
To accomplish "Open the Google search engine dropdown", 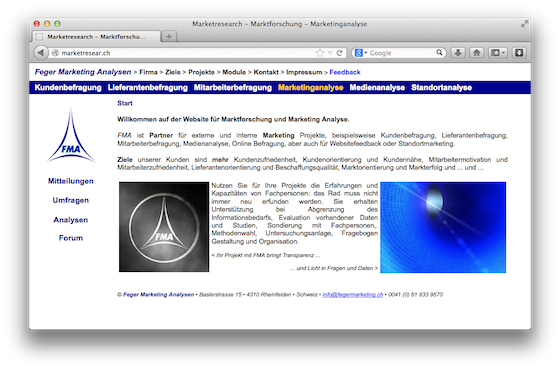I will [361, 53].
